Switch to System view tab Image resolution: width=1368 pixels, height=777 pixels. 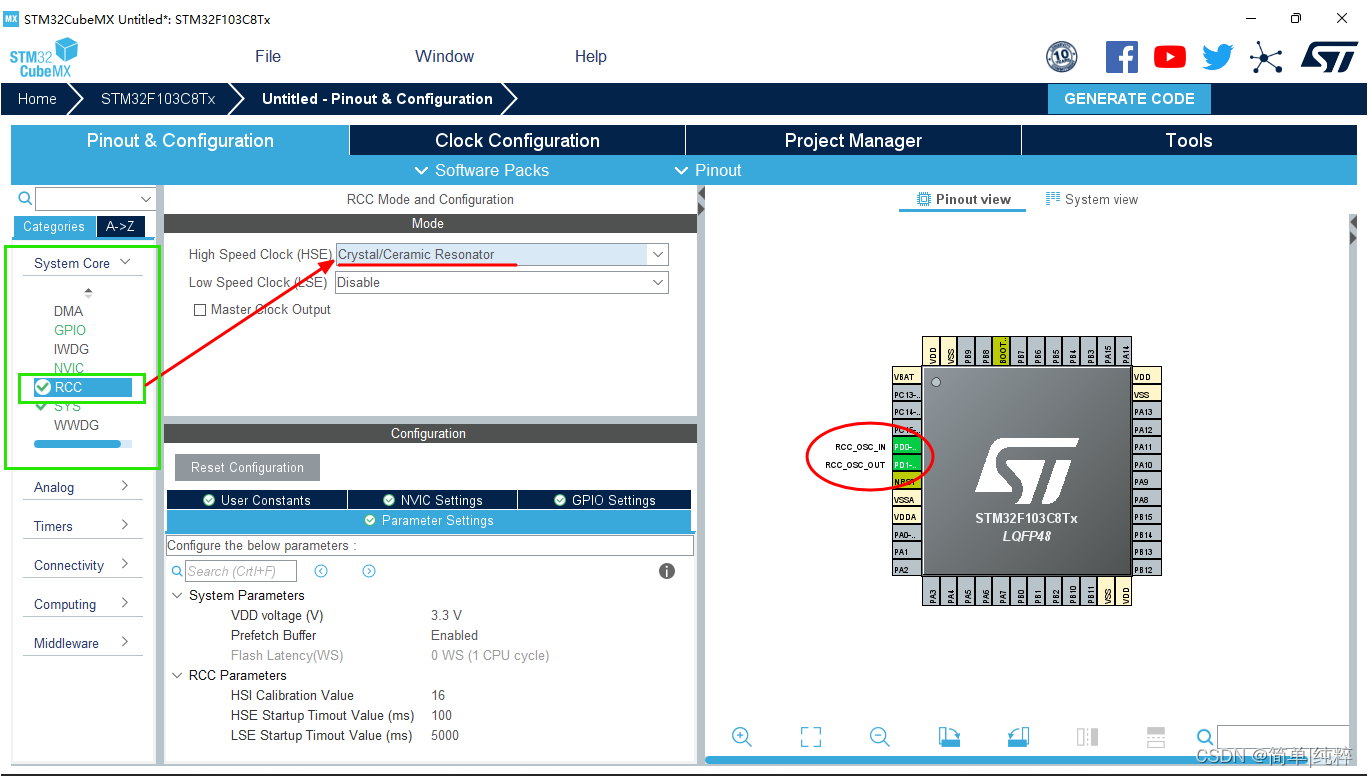pos(1092,199)
